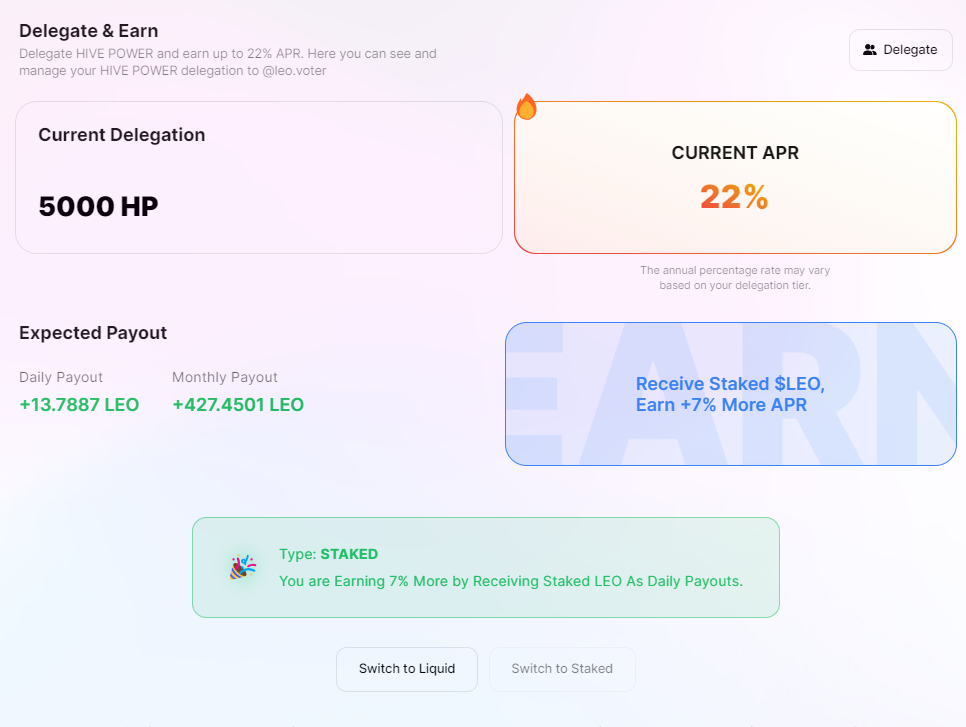The height and width of the screenshot is (727, 966).
Task: Select the Switch to Staked option
Action: 562,669
